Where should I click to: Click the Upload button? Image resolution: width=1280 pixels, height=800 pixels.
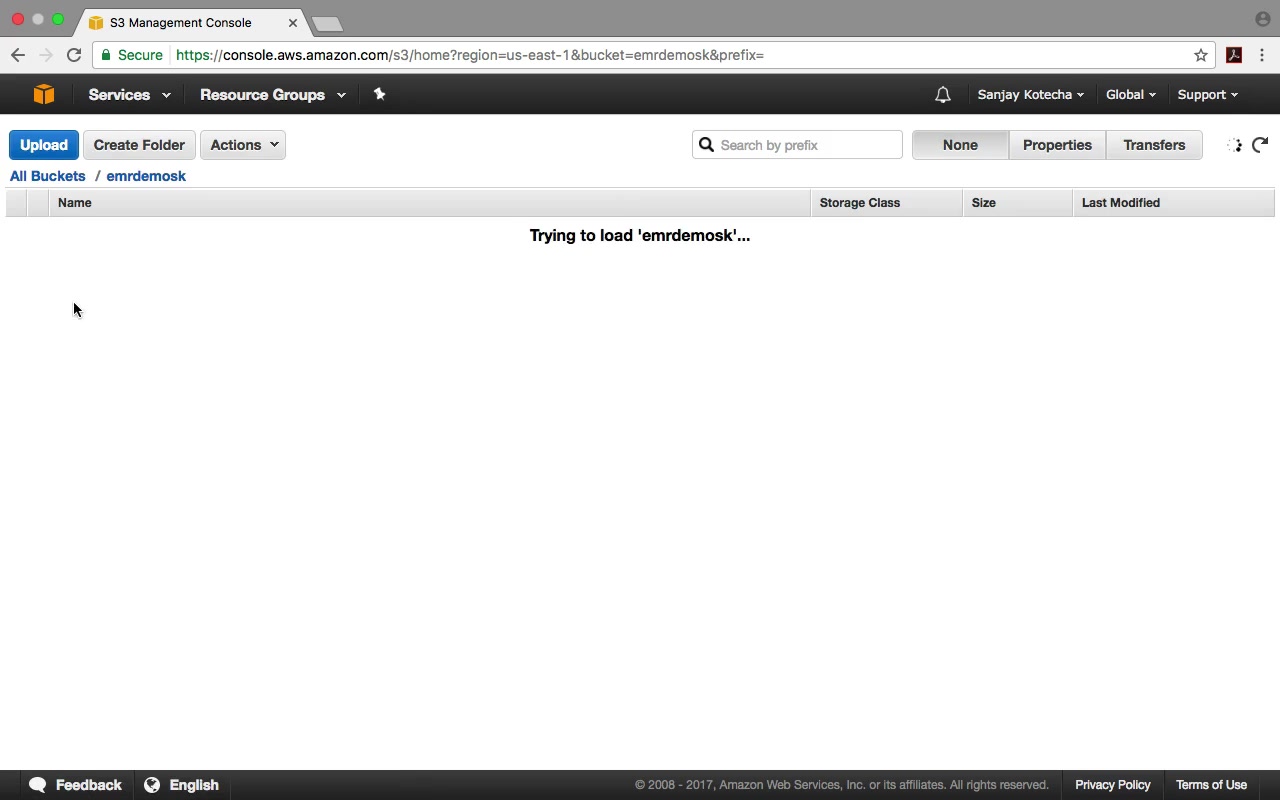(44, 145)
